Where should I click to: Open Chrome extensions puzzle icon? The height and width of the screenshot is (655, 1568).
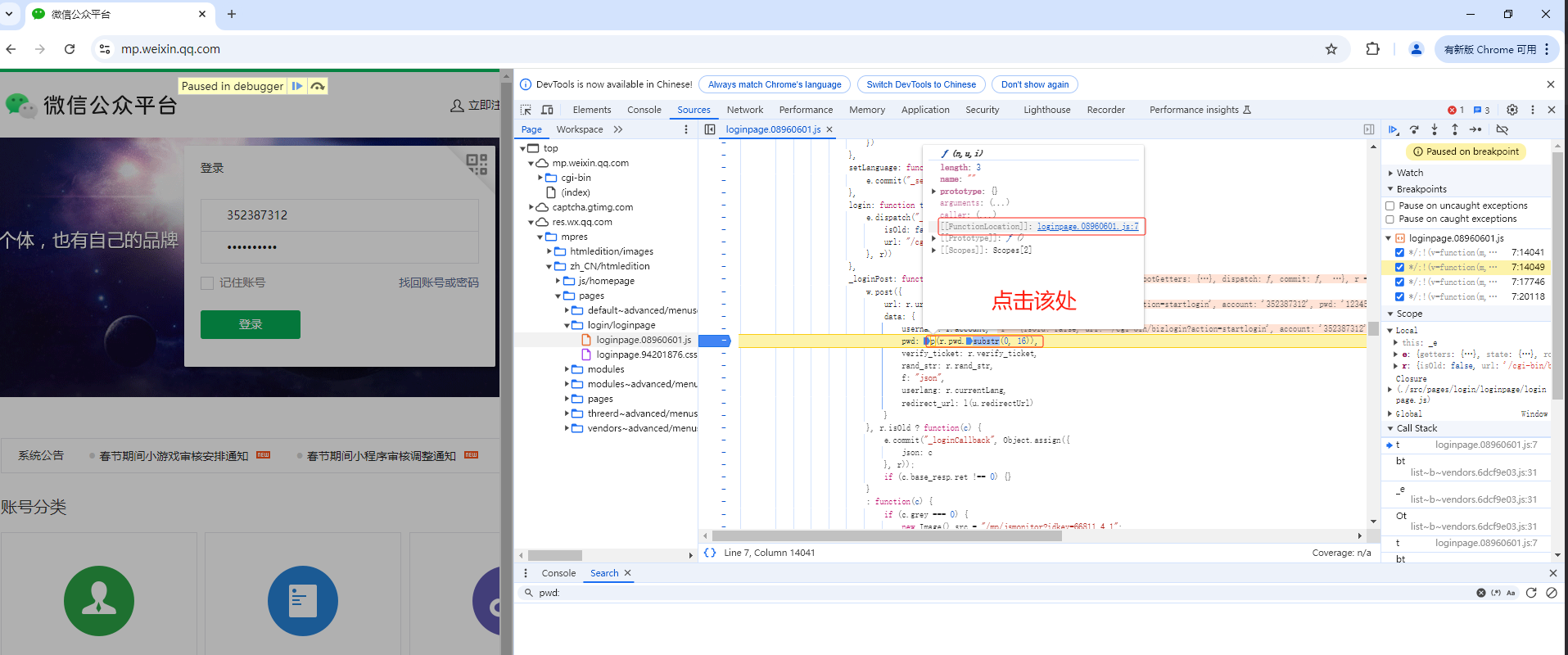coord(1373,49)
